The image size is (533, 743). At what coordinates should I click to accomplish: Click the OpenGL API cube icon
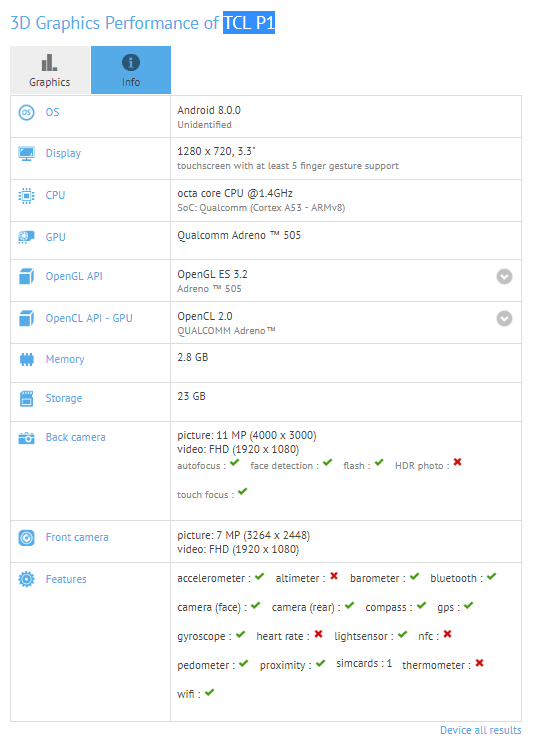coord(27,276)
